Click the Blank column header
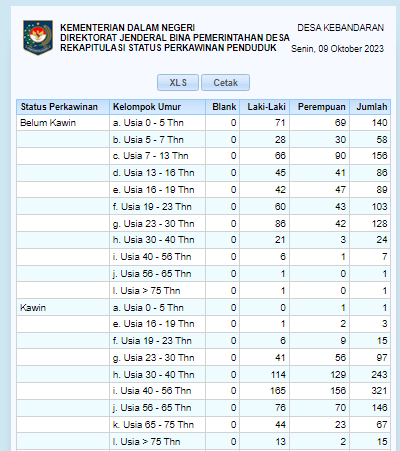This screenshot has height=451, width=400. pyautogui.click(x=223, y=107)
